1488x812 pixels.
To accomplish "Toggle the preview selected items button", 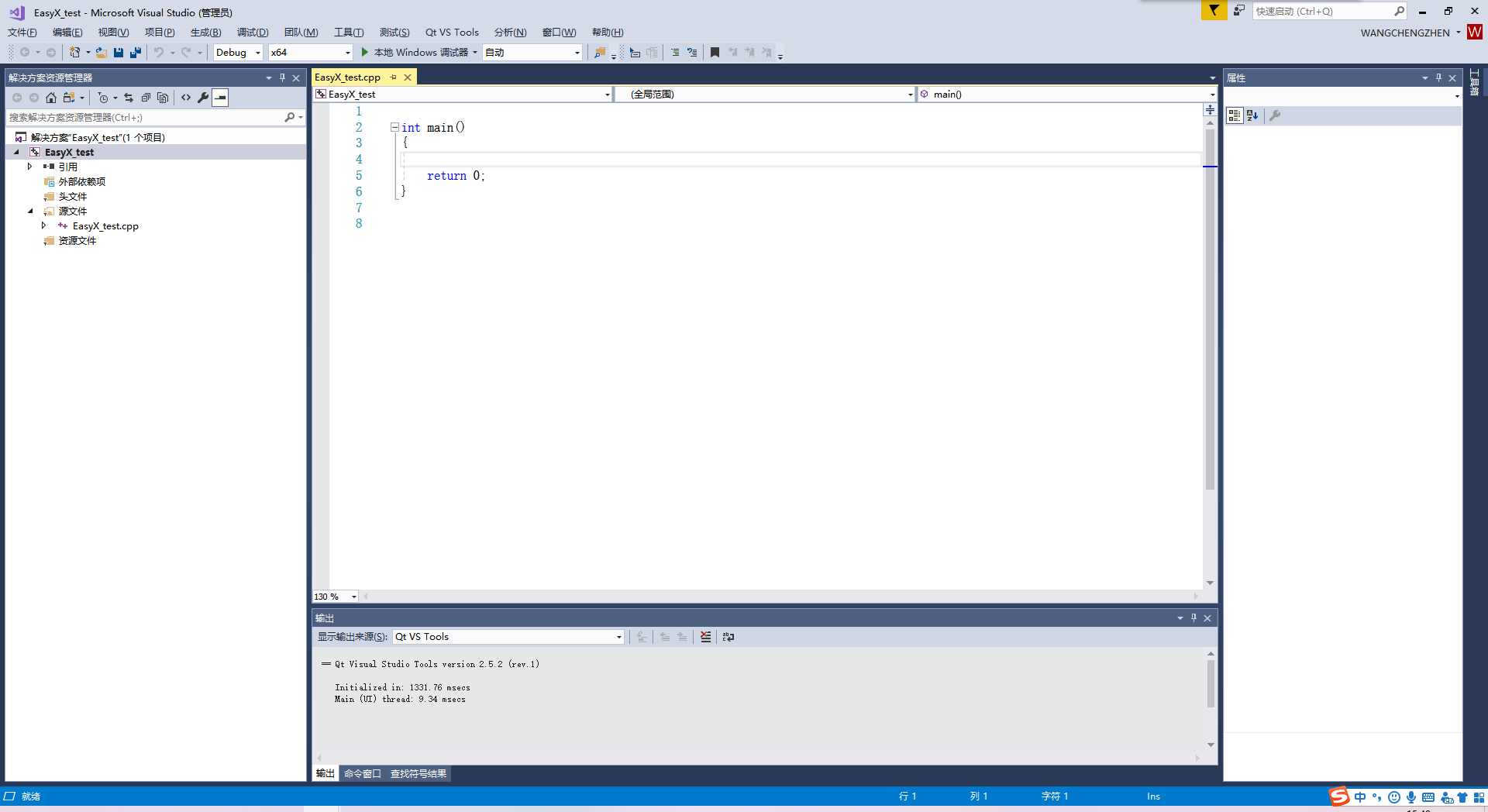I will pos(221,98).
